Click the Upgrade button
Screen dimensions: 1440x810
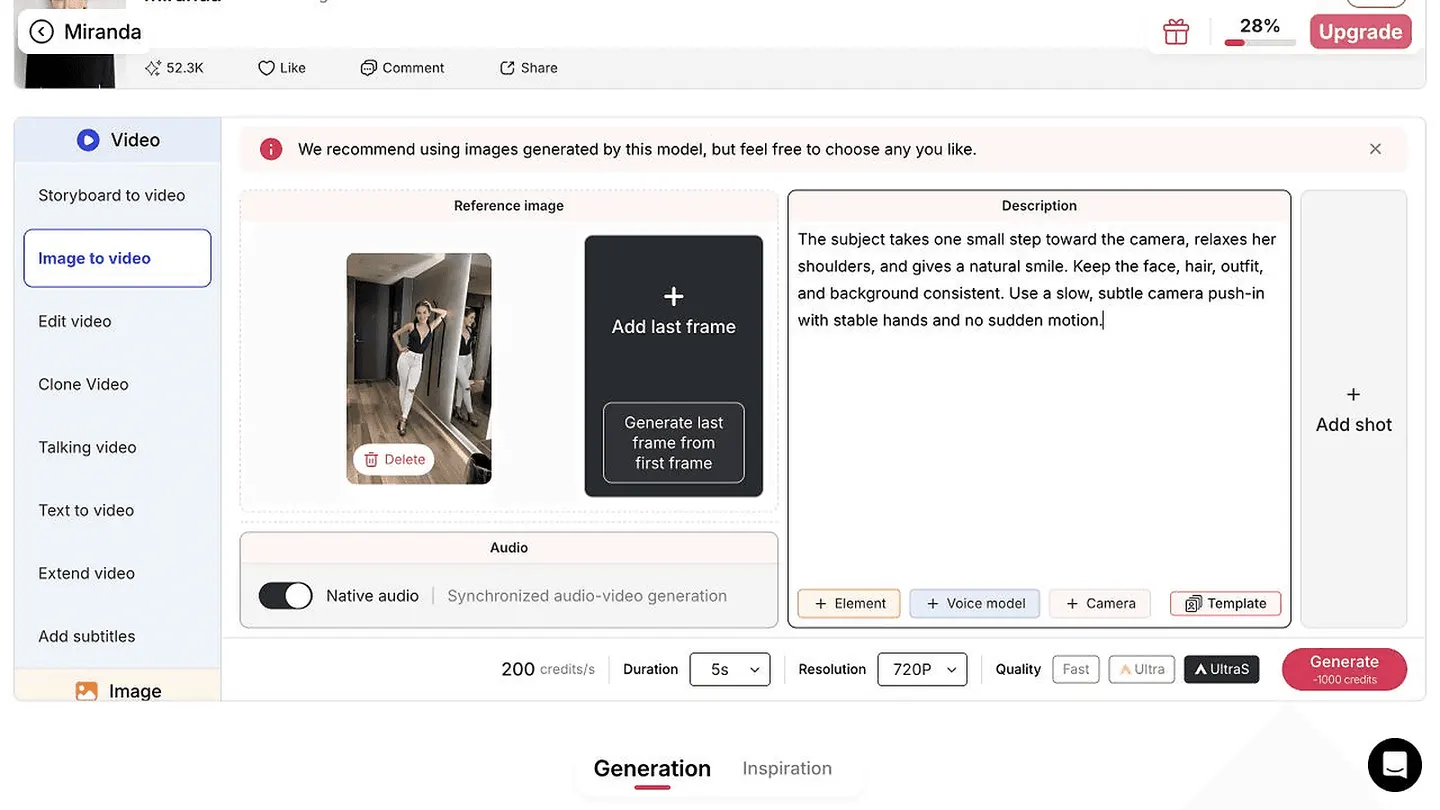click(1360, 32)
